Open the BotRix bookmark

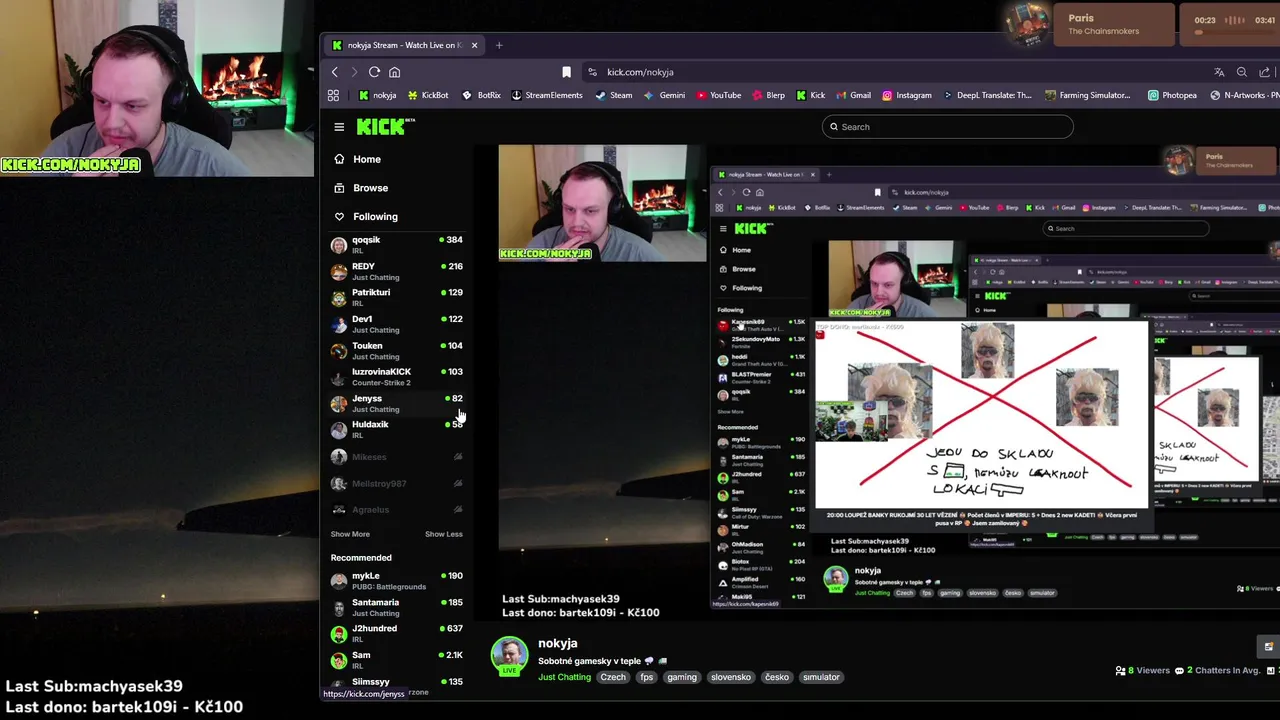481,95
